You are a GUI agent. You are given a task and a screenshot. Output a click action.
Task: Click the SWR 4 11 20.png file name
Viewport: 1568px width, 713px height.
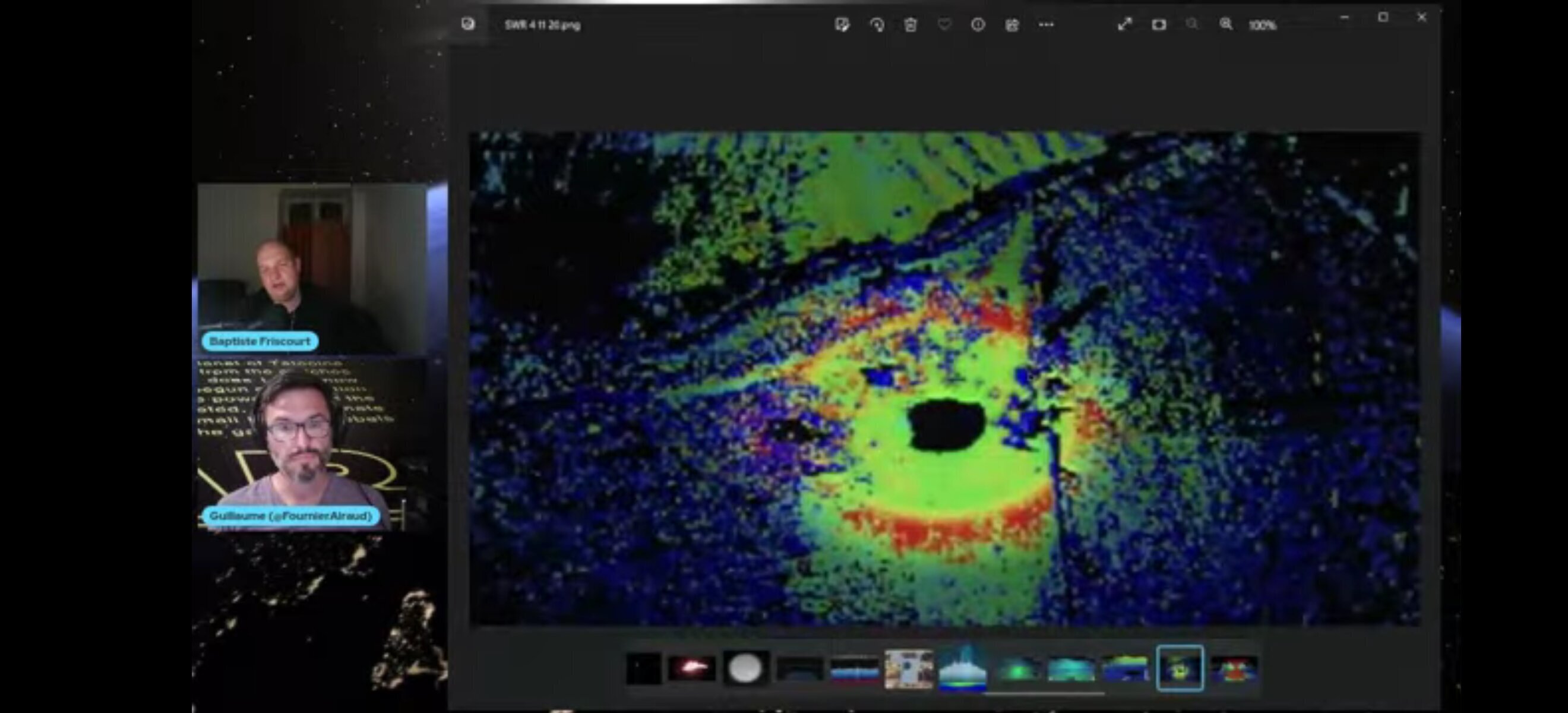[x=542, y=26]
